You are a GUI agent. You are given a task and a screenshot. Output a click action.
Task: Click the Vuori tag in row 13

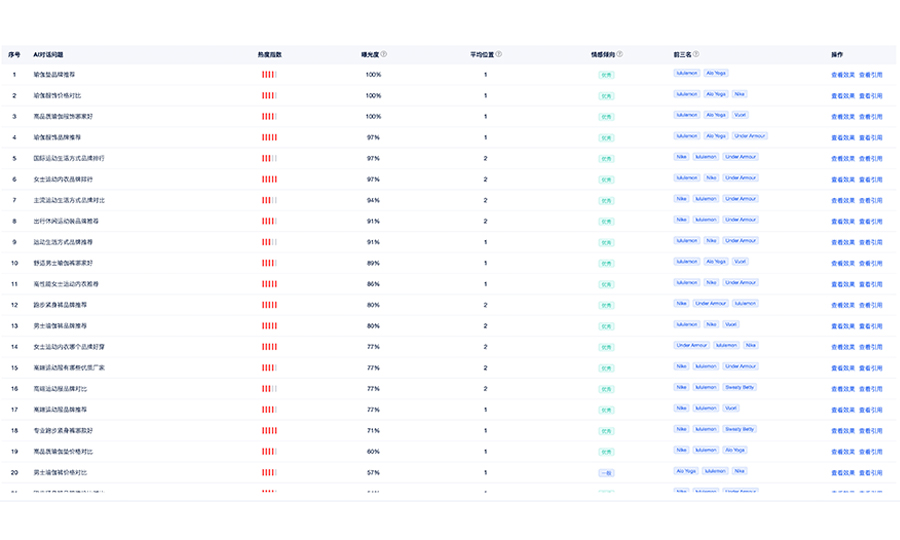point(731,324)
